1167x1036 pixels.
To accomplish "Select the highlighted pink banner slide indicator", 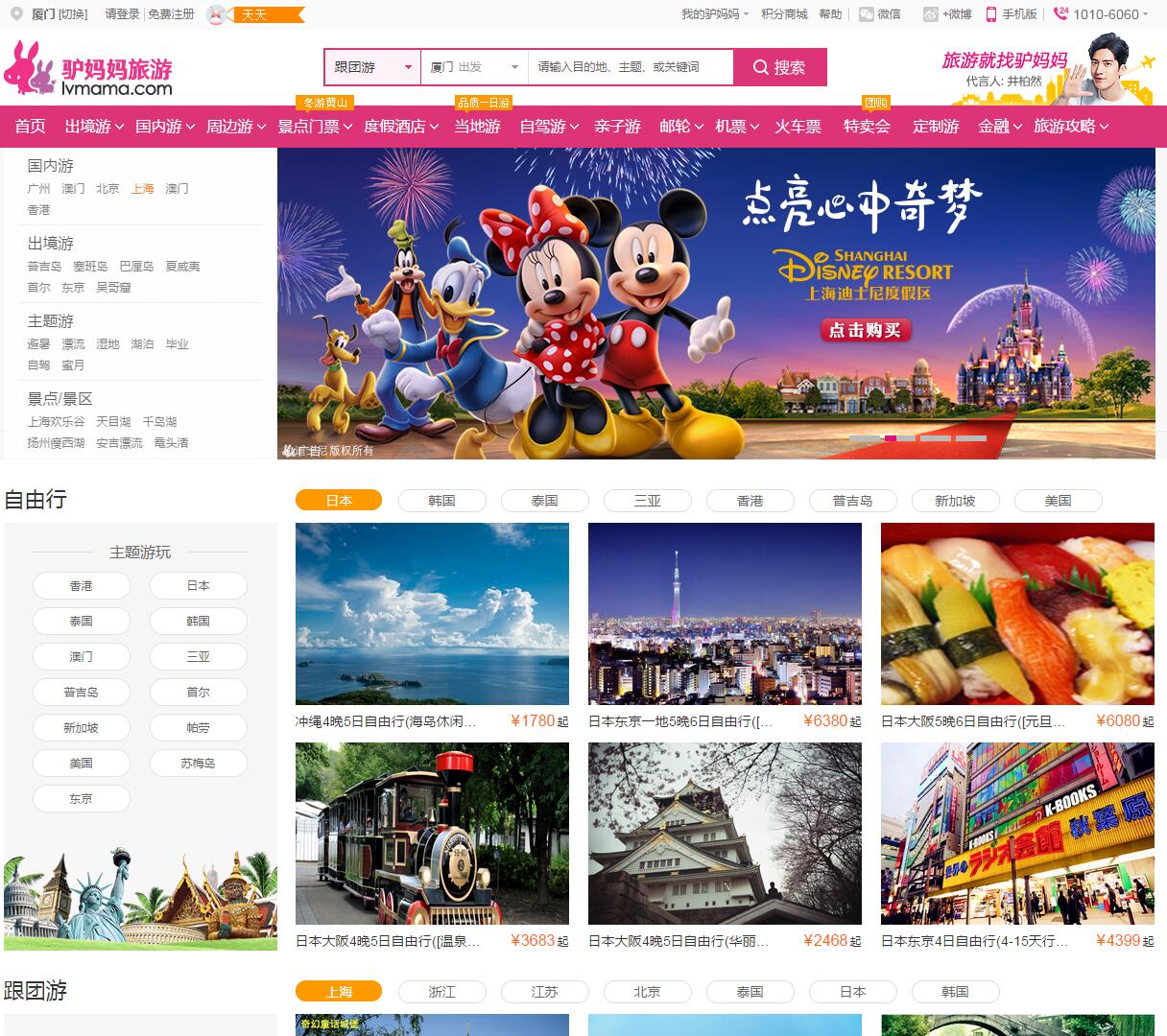I will coord(891,438).
